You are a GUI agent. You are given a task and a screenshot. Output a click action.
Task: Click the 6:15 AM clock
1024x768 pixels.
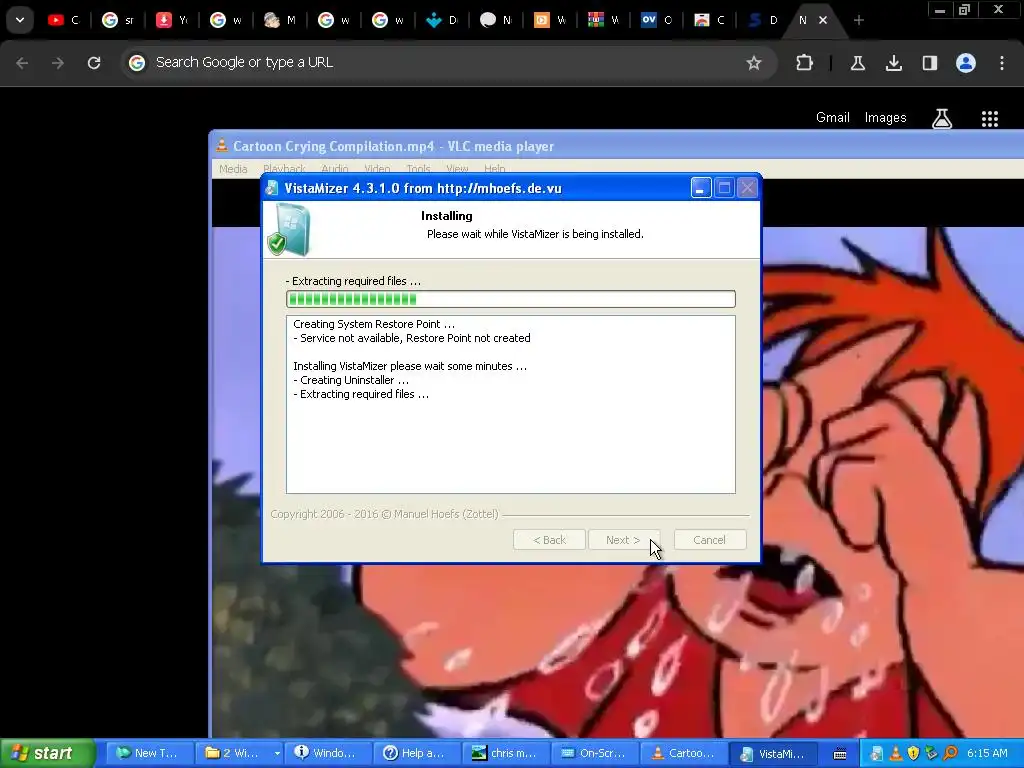(x=987, y=753)
